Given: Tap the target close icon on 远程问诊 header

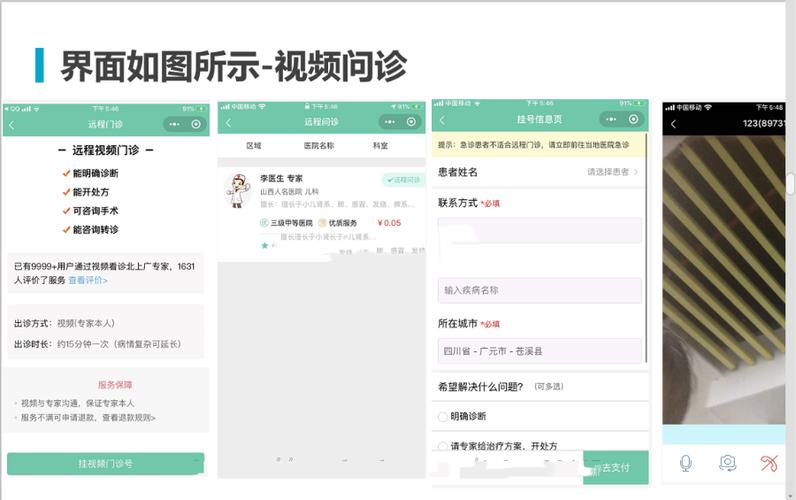Looking at the screenshot, I should point(411,122).
